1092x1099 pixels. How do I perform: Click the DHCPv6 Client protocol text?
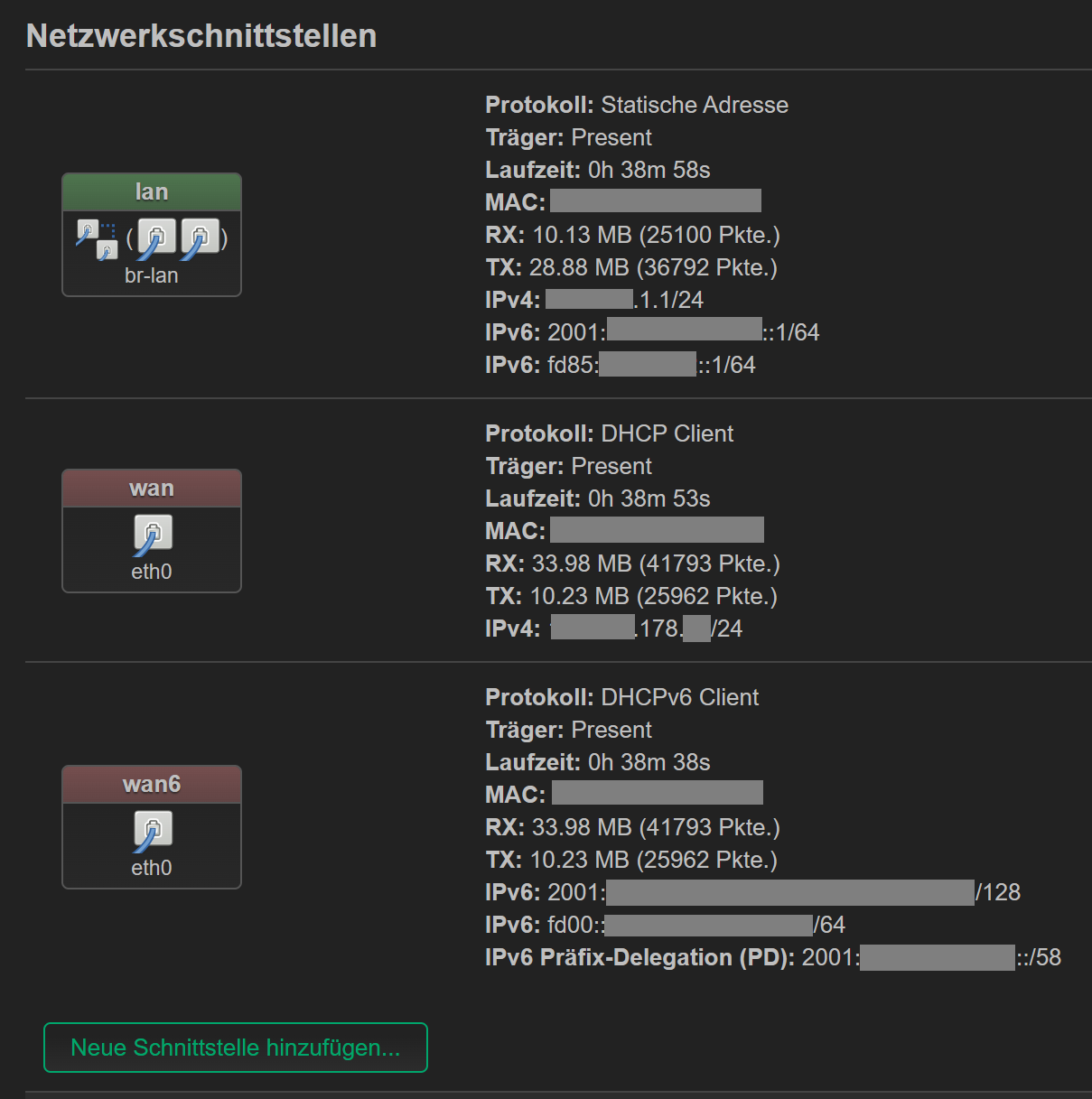pos(679,697)
